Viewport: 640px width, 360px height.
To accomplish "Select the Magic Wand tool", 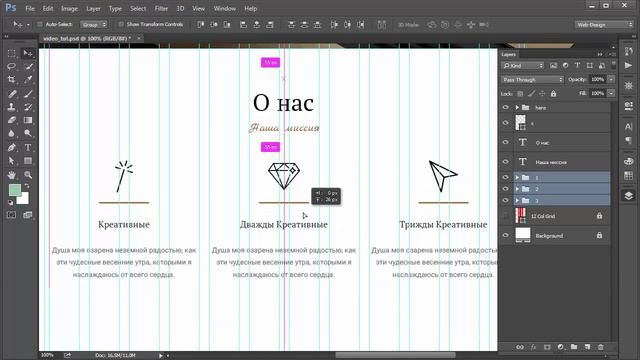I will click(28, 67).
